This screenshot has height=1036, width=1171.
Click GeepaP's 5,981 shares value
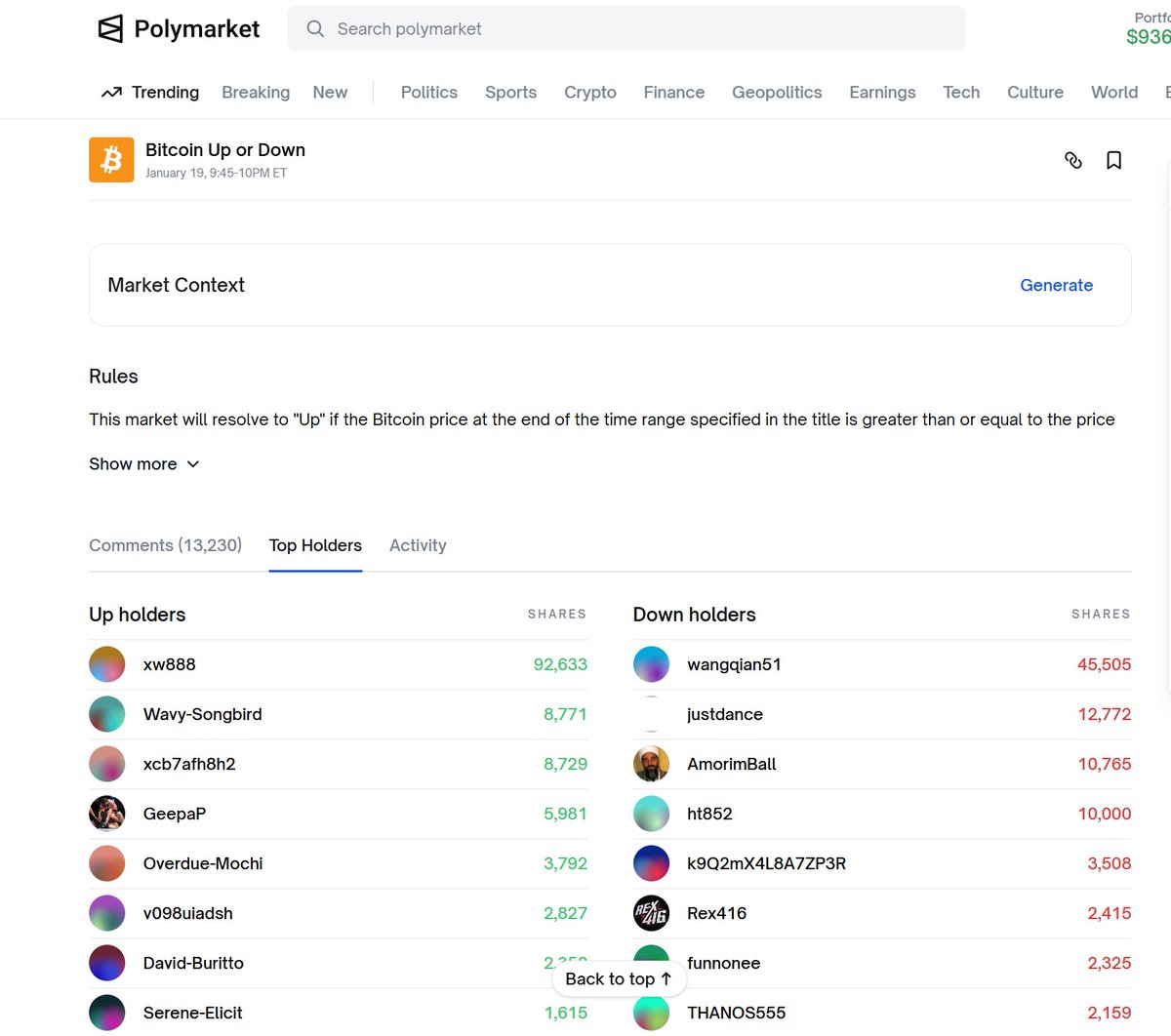click(x=565, y=814)
